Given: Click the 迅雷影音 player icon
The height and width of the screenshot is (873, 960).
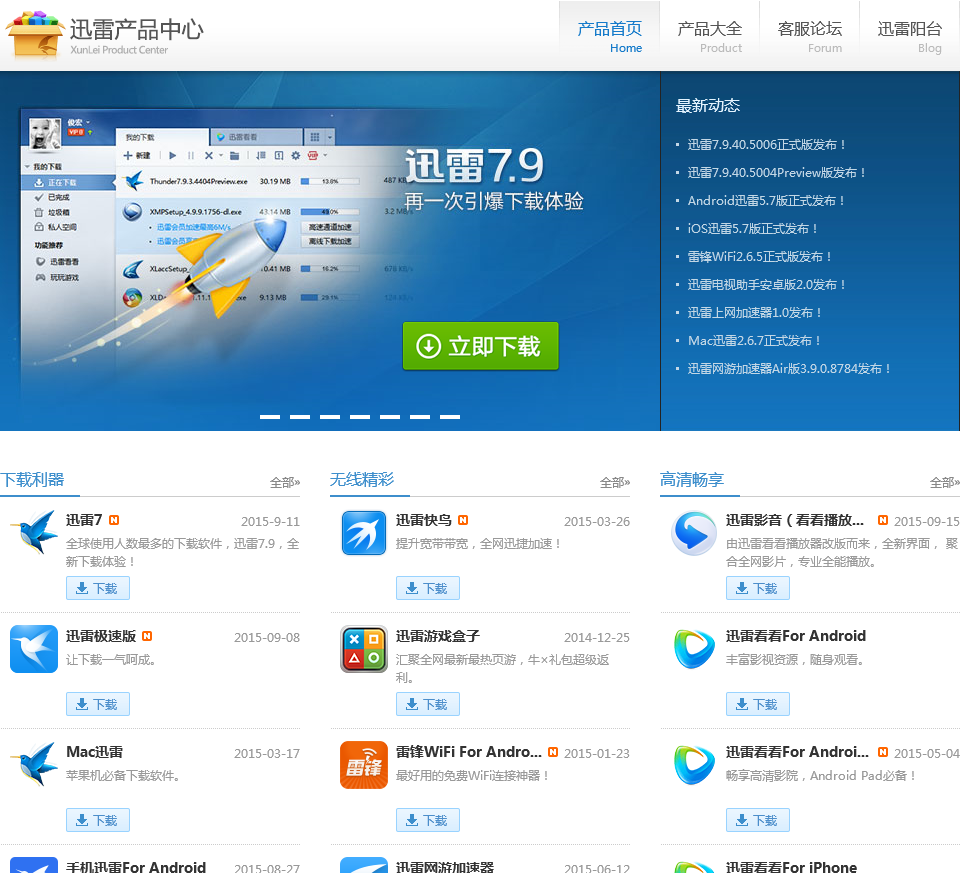Looking at the screenshot, I should [x=694, y=533].
